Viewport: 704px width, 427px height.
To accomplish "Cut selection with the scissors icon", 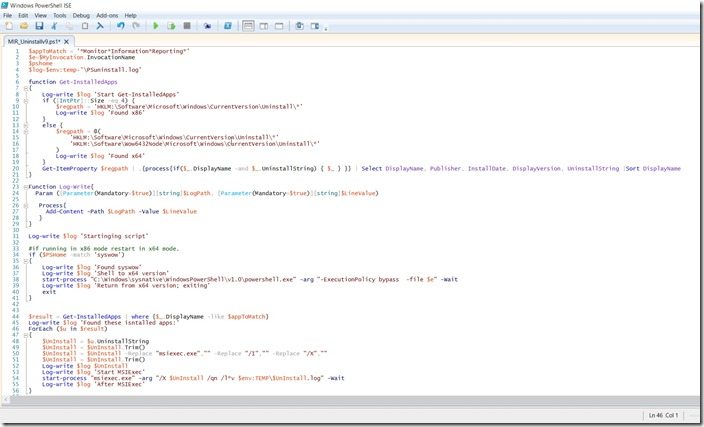I will [x=54, y=26].
